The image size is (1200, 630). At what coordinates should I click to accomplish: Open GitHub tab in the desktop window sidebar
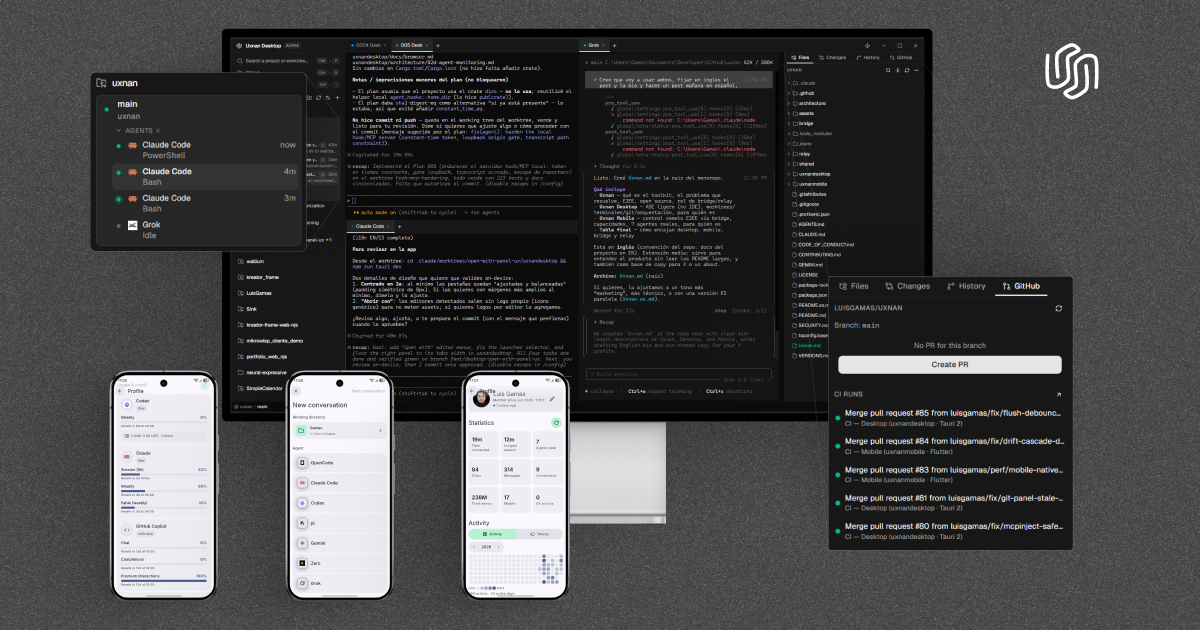(901, 57)
